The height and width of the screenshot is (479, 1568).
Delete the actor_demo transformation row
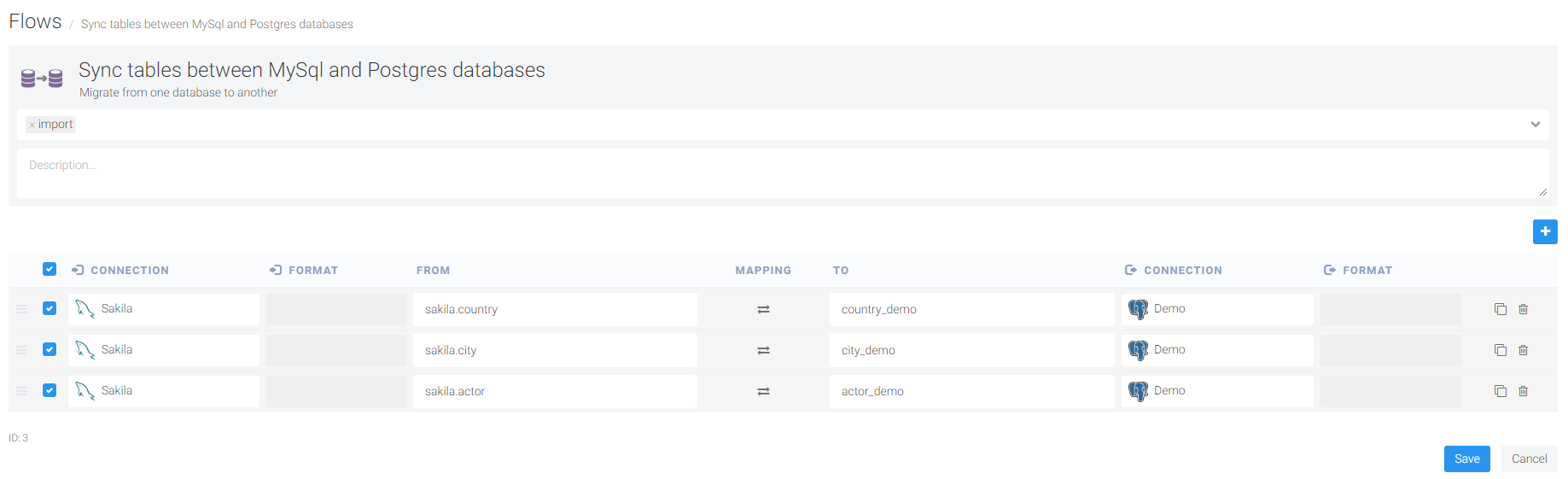coord(1523,391)
